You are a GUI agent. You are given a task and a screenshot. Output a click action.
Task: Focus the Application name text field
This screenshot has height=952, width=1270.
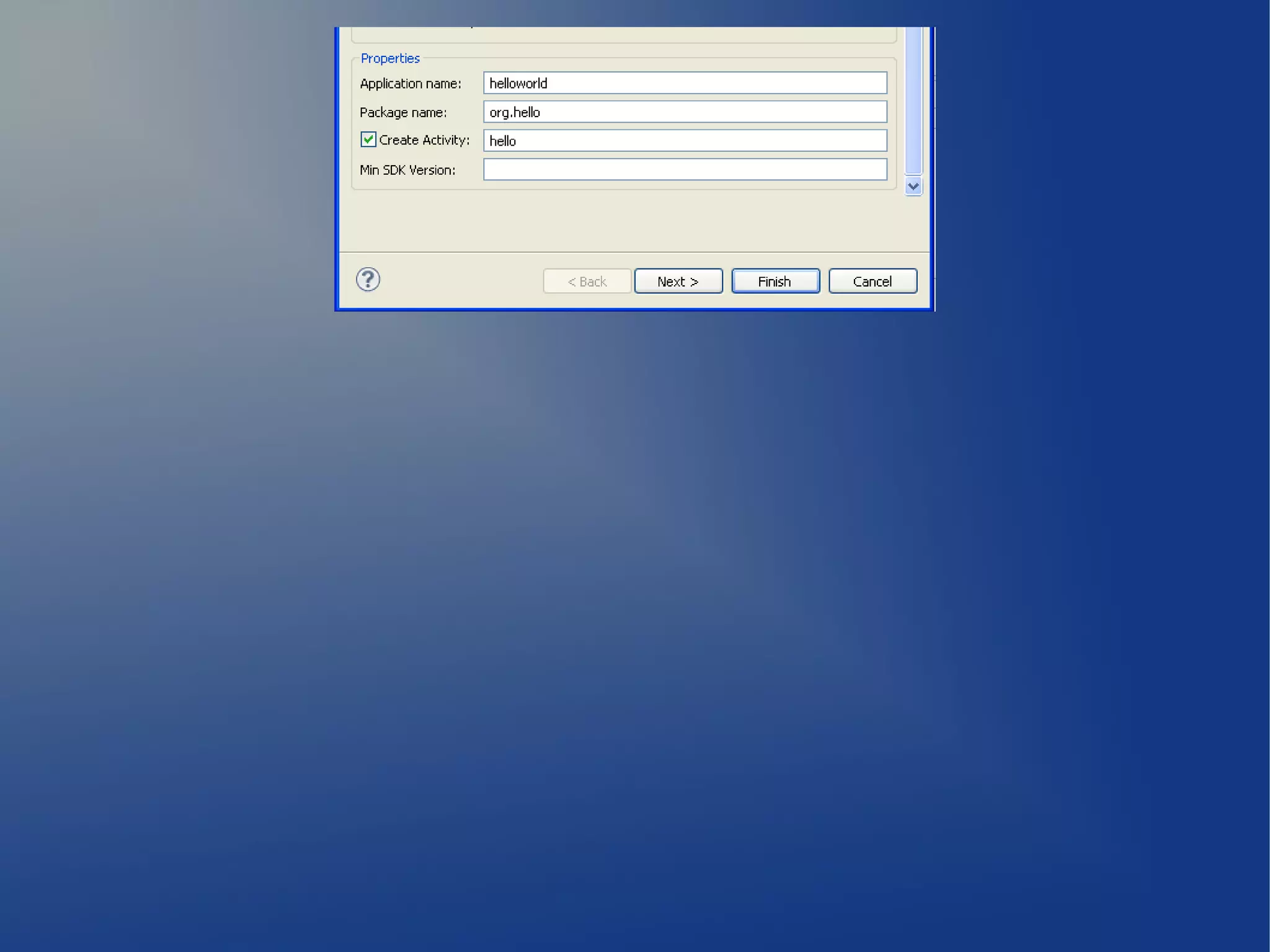[x=685, y=83]
